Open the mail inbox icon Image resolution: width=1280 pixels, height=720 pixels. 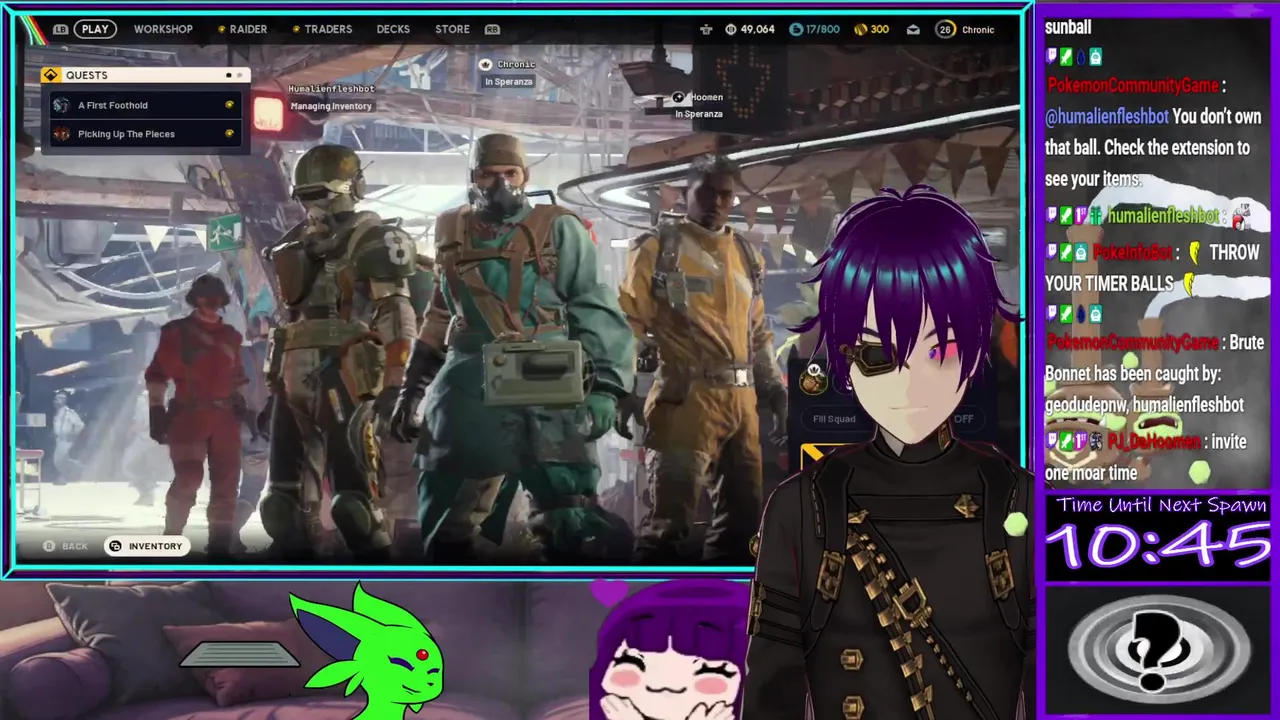pyautogui.click(x=913, y=29)
